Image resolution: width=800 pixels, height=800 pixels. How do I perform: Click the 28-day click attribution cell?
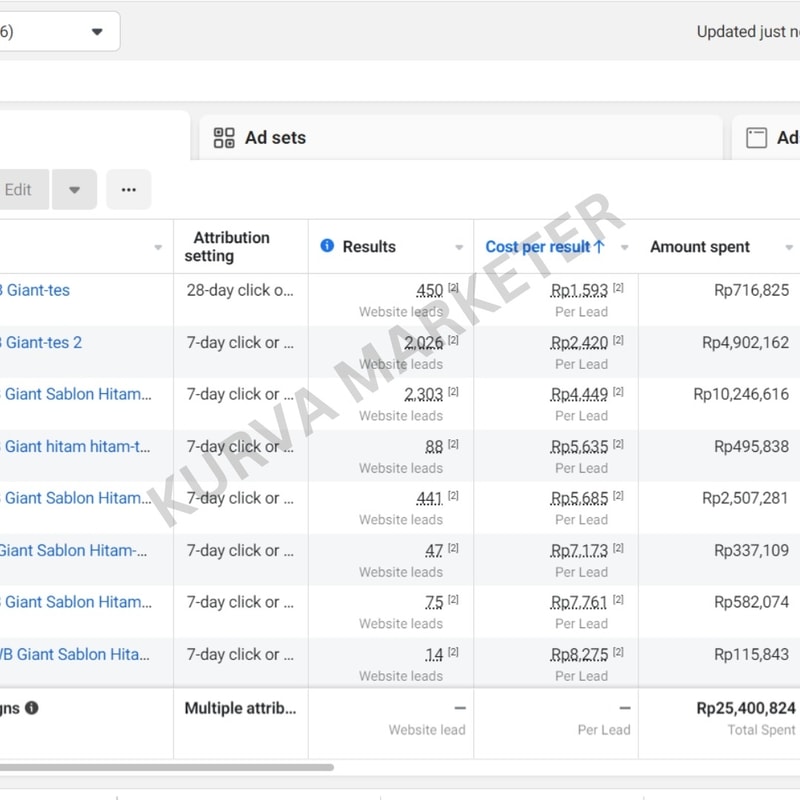tap(240, 290)
